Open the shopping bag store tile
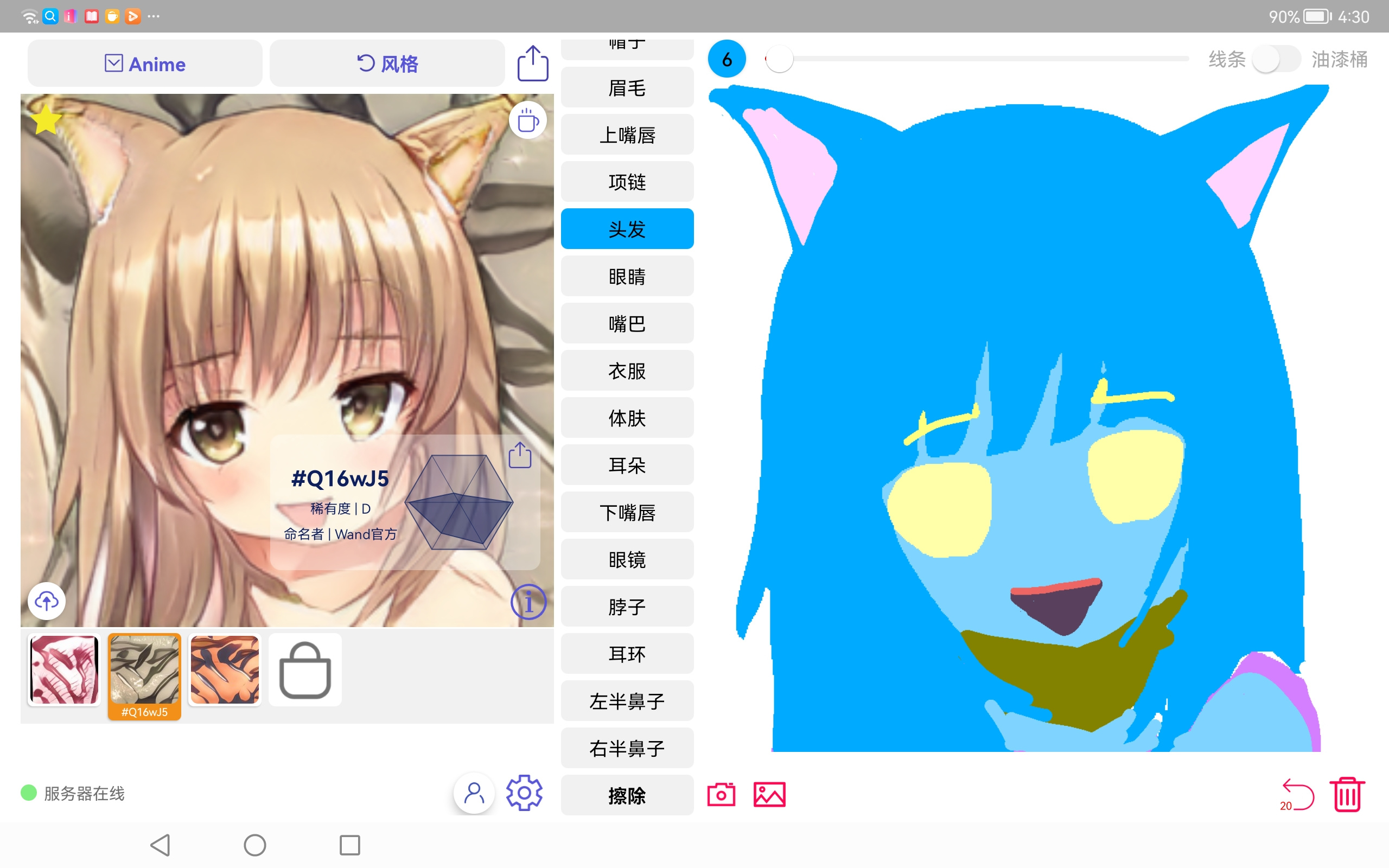Screen dimensions: 1389x868 pos(305,670)
